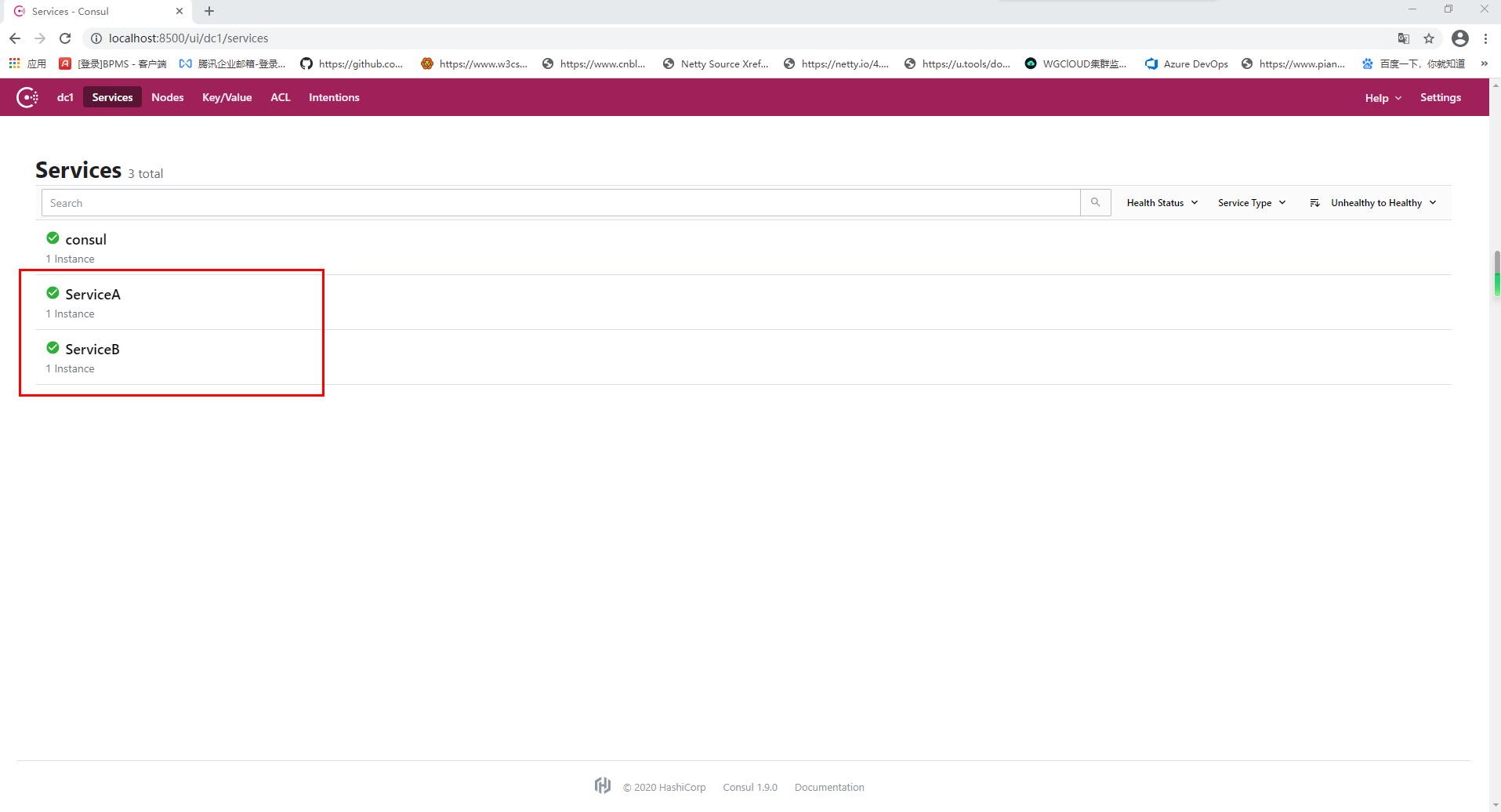Click the search magnifier button

(x=1095, y=202)
